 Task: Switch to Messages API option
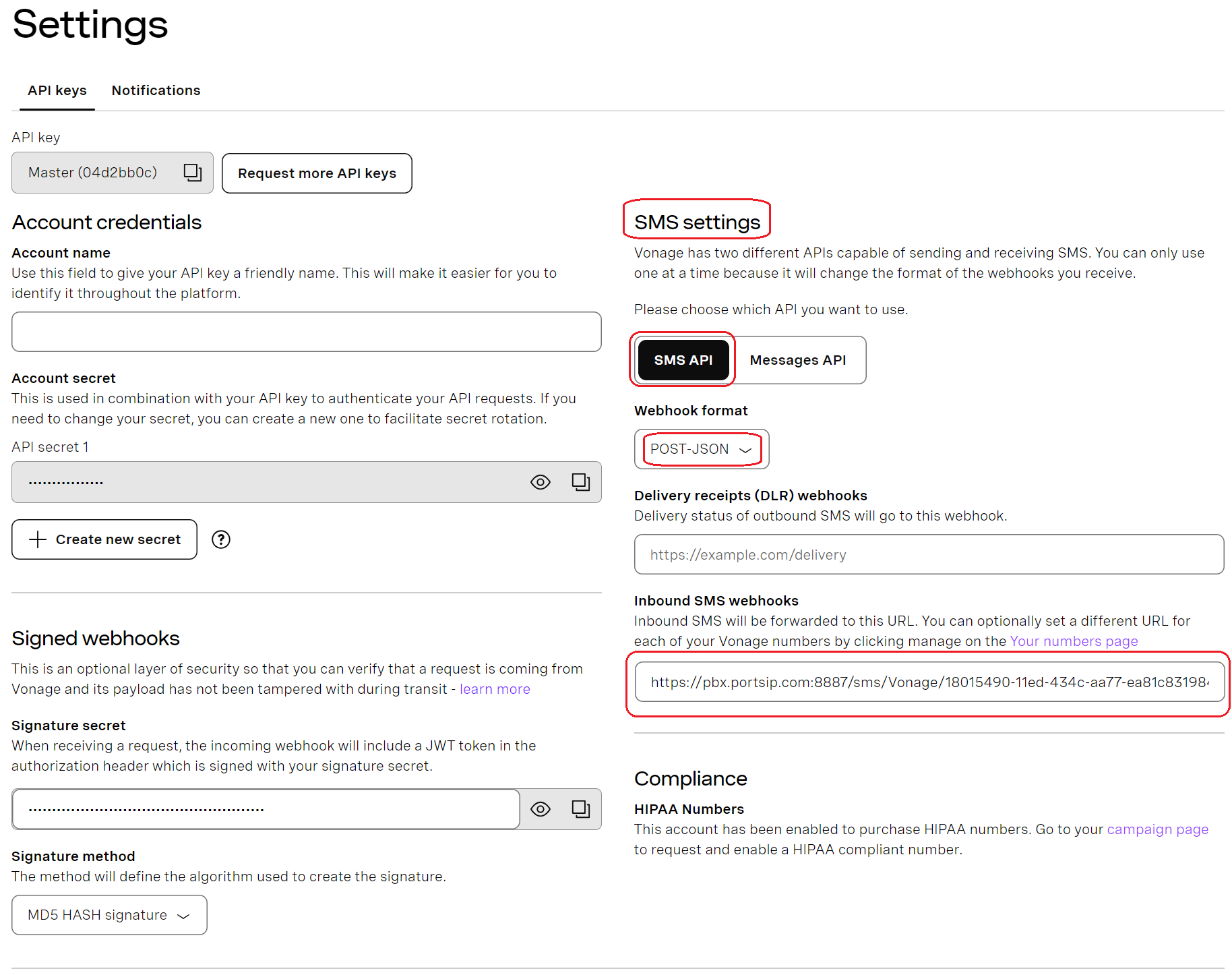coord(797,360)
